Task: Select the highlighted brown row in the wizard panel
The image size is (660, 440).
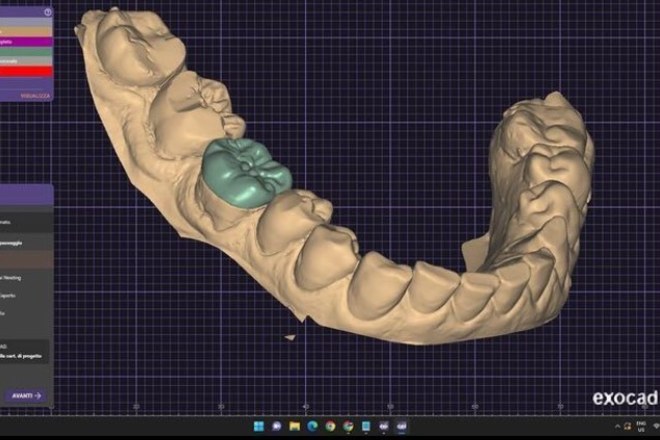Action: click(x=26, y=260)
